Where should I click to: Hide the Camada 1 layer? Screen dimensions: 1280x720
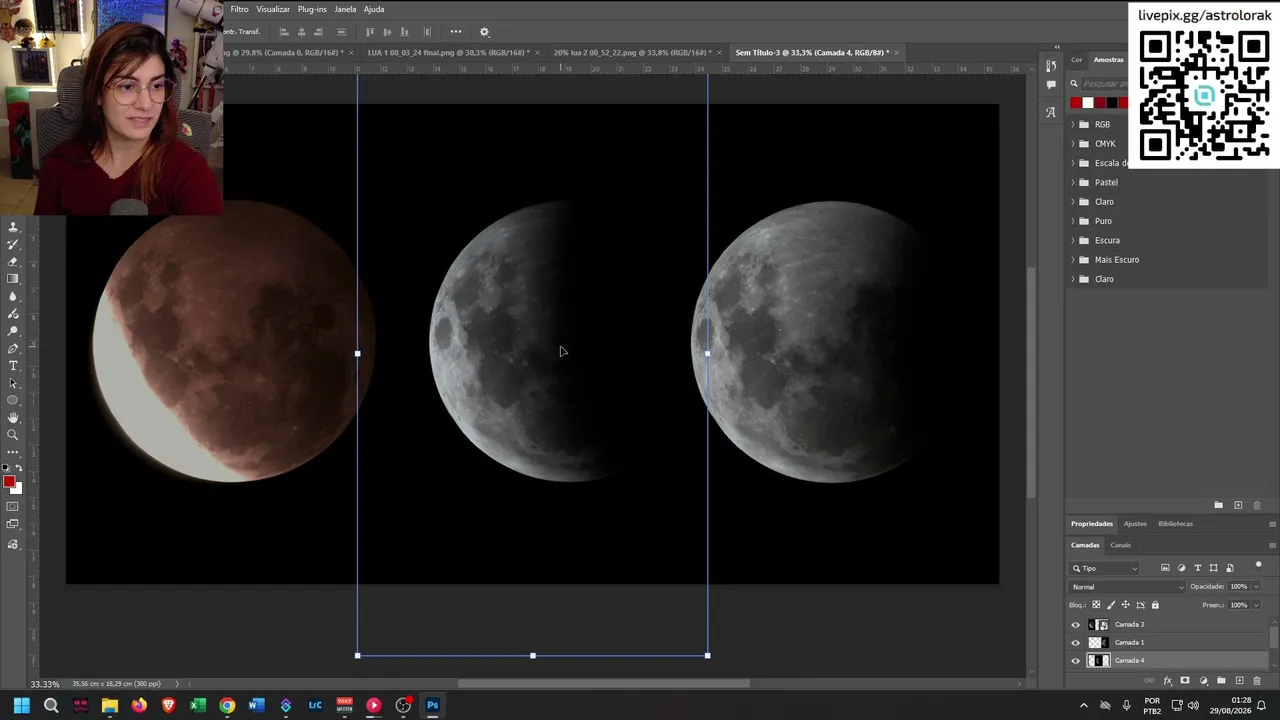pyautogui.click(x=1076, y=643)
